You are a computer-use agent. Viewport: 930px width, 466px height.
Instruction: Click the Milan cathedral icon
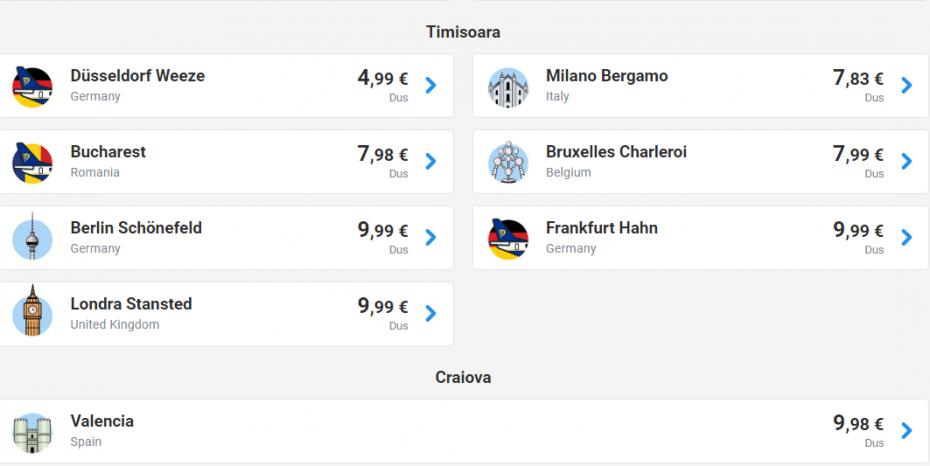tap(508, 88)
